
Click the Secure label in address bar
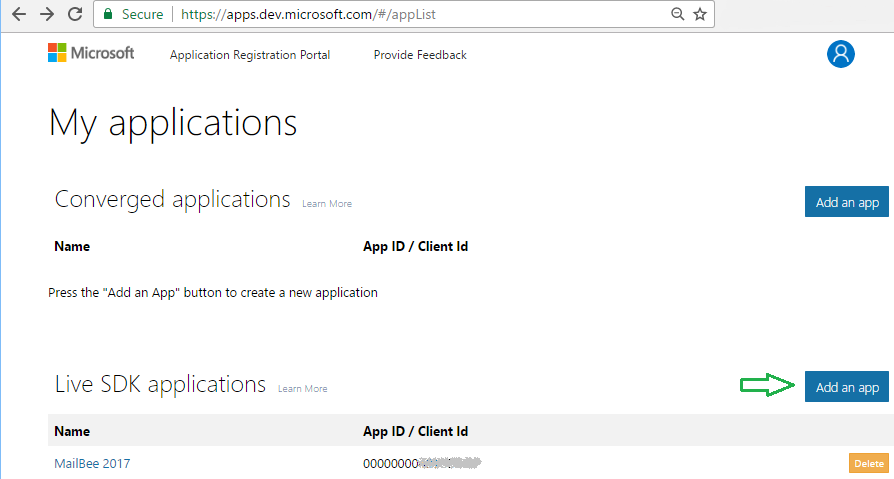tap(143, 14)
